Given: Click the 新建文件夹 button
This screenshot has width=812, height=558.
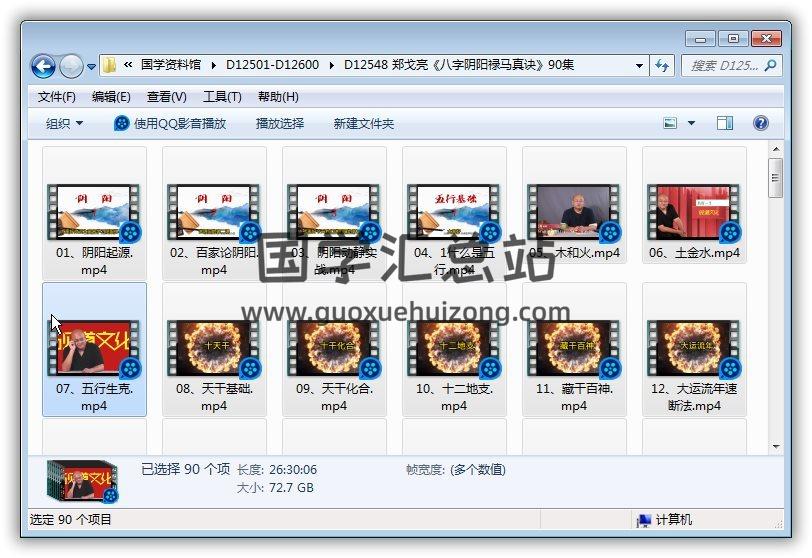Looking at the screenshot, I should (363, 123).
